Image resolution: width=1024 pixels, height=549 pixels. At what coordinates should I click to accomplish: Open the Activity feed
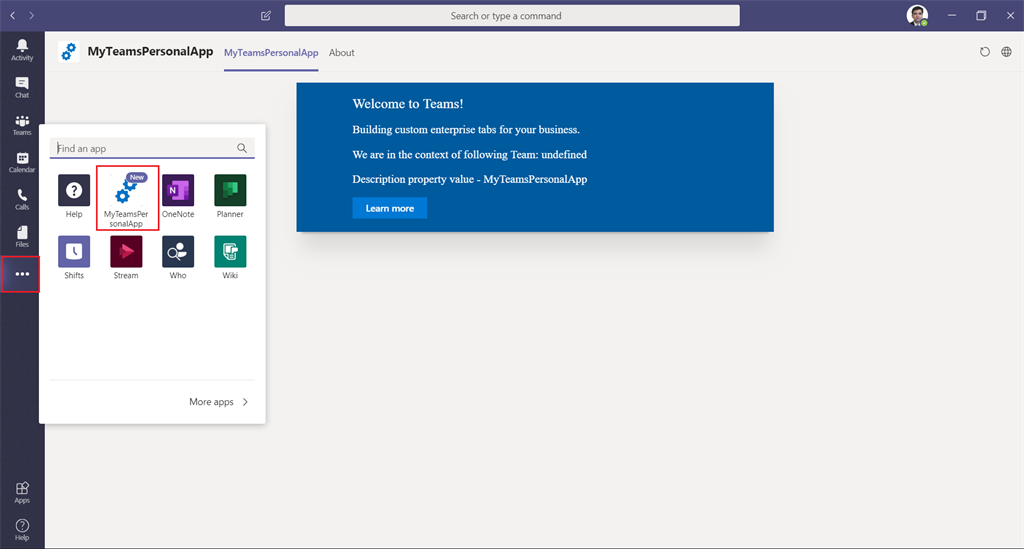22,50
